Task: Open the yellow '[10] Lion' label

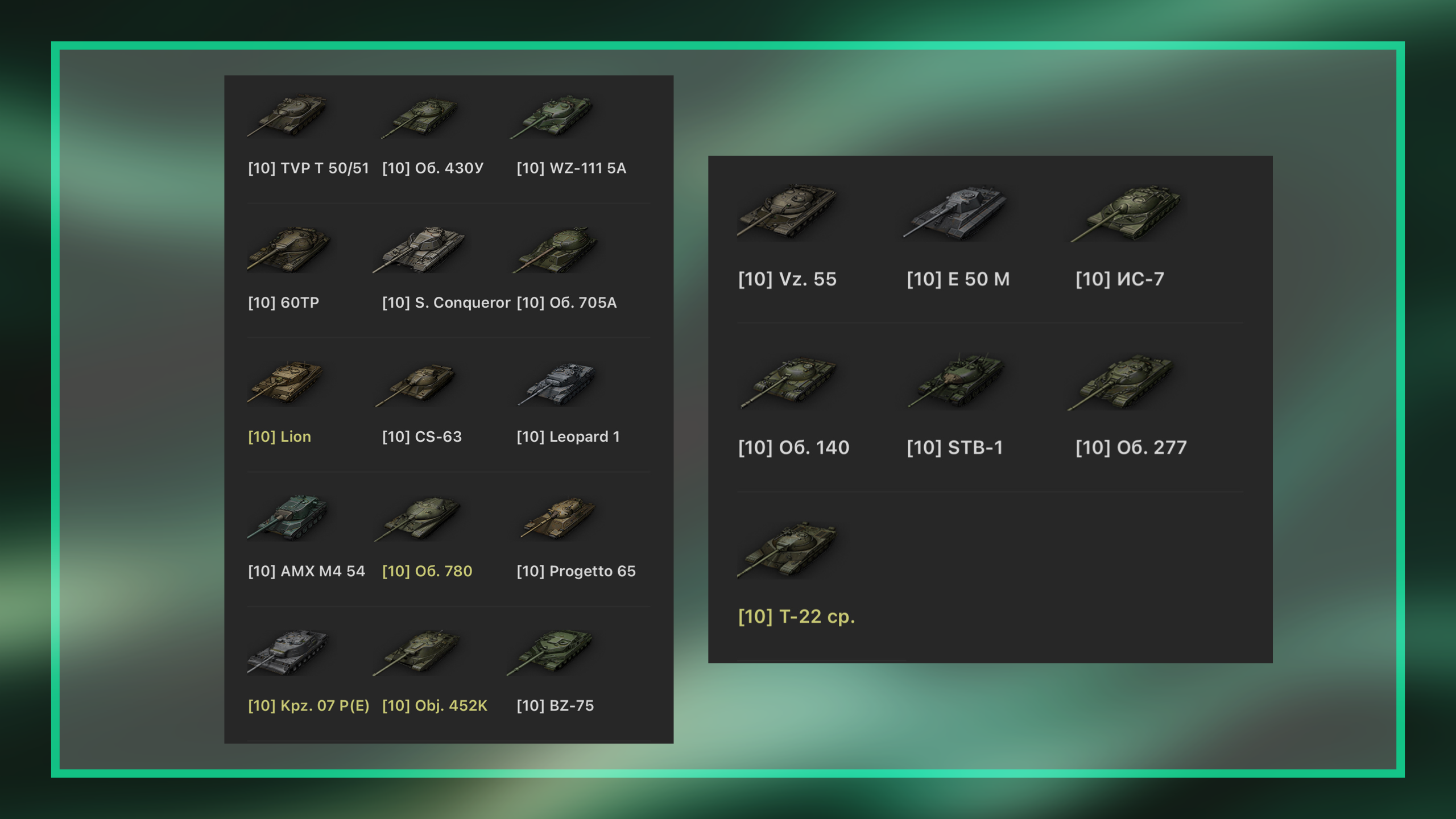Action: click(x=279, y=437)
